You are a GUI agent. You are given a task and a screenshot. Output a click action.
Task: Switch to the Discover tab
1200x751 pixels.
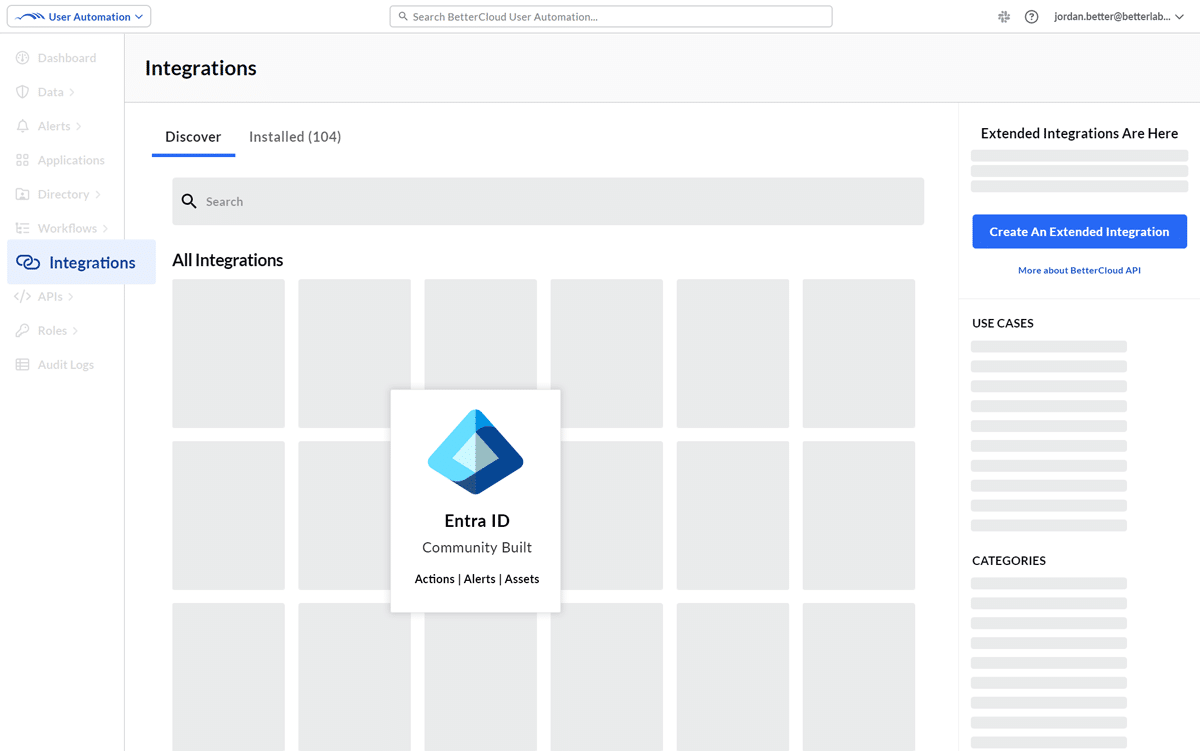point(193,137)
